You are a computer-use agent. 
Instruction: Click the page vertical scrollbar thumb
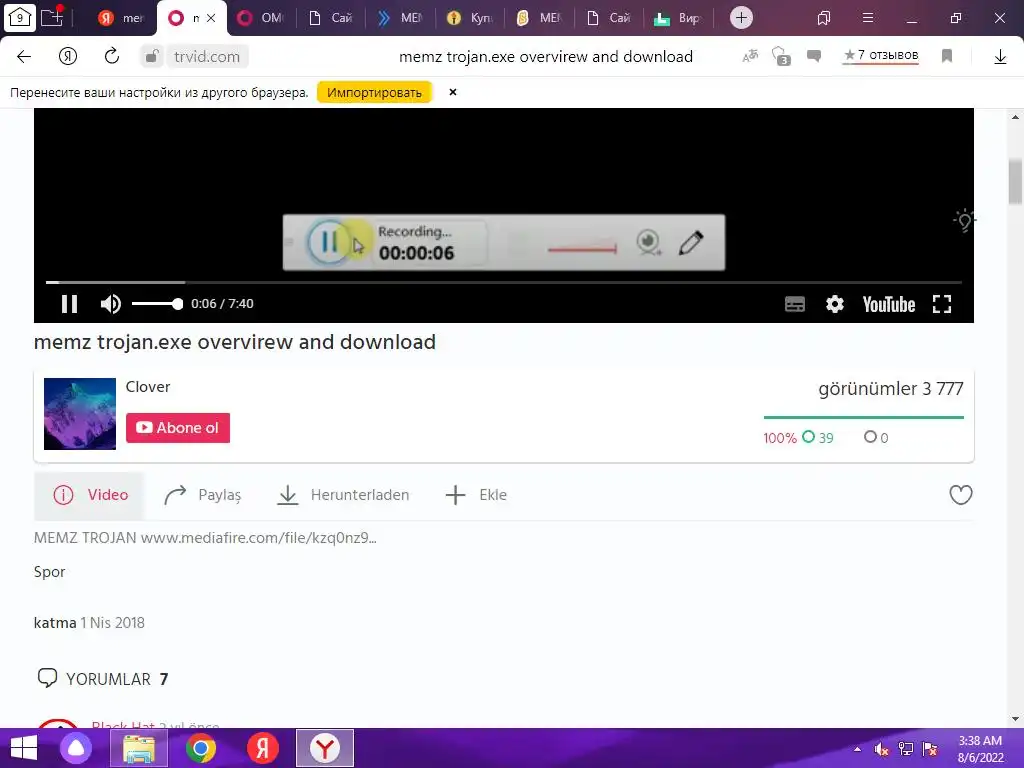(1015, 182)
